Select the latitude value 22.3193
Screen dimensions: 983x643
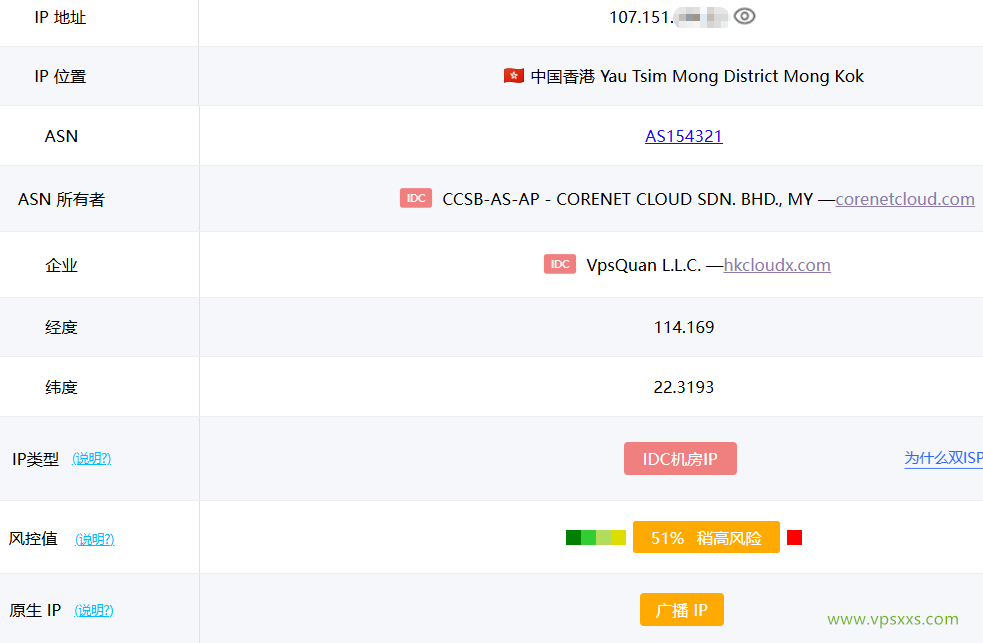(683, 387)
